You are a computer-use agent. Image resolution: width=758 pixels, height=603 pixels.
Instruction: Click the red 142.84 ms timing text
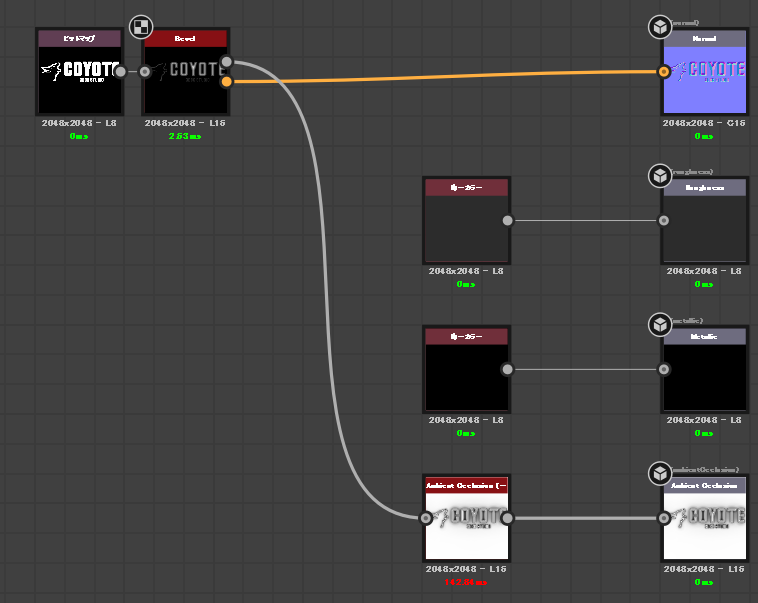point(466,582)
